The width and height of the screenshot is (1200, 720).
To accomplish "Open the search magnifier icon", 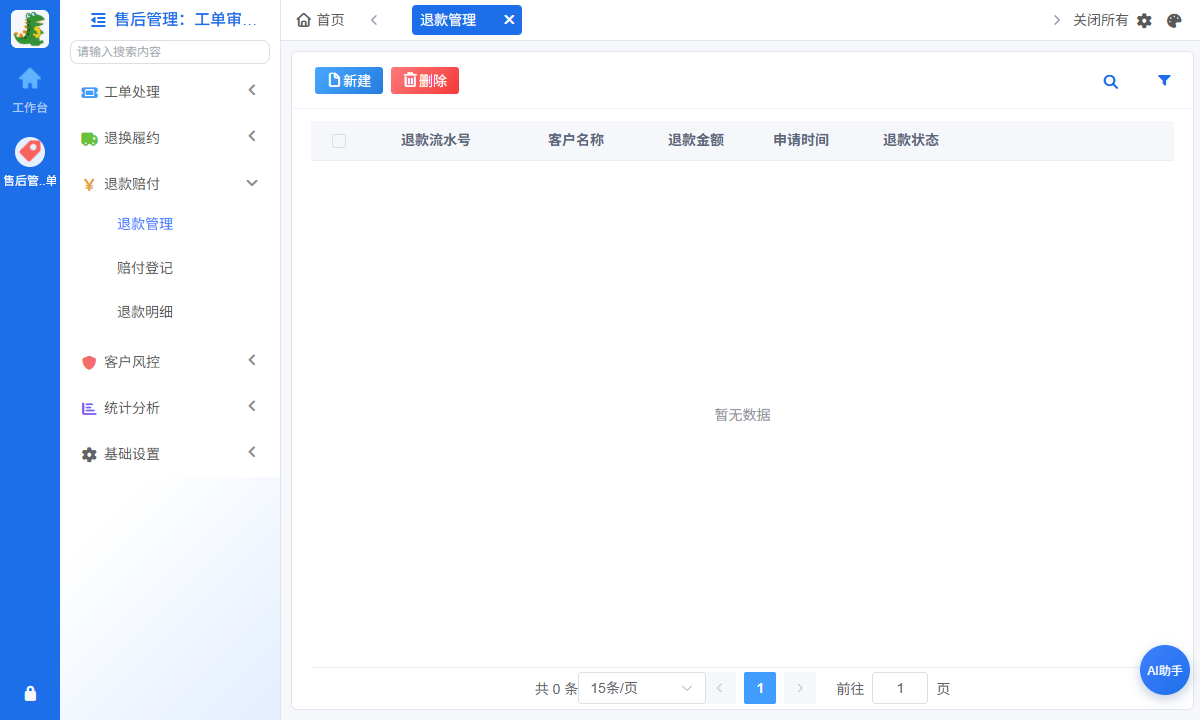I will tap(1111, 82).
